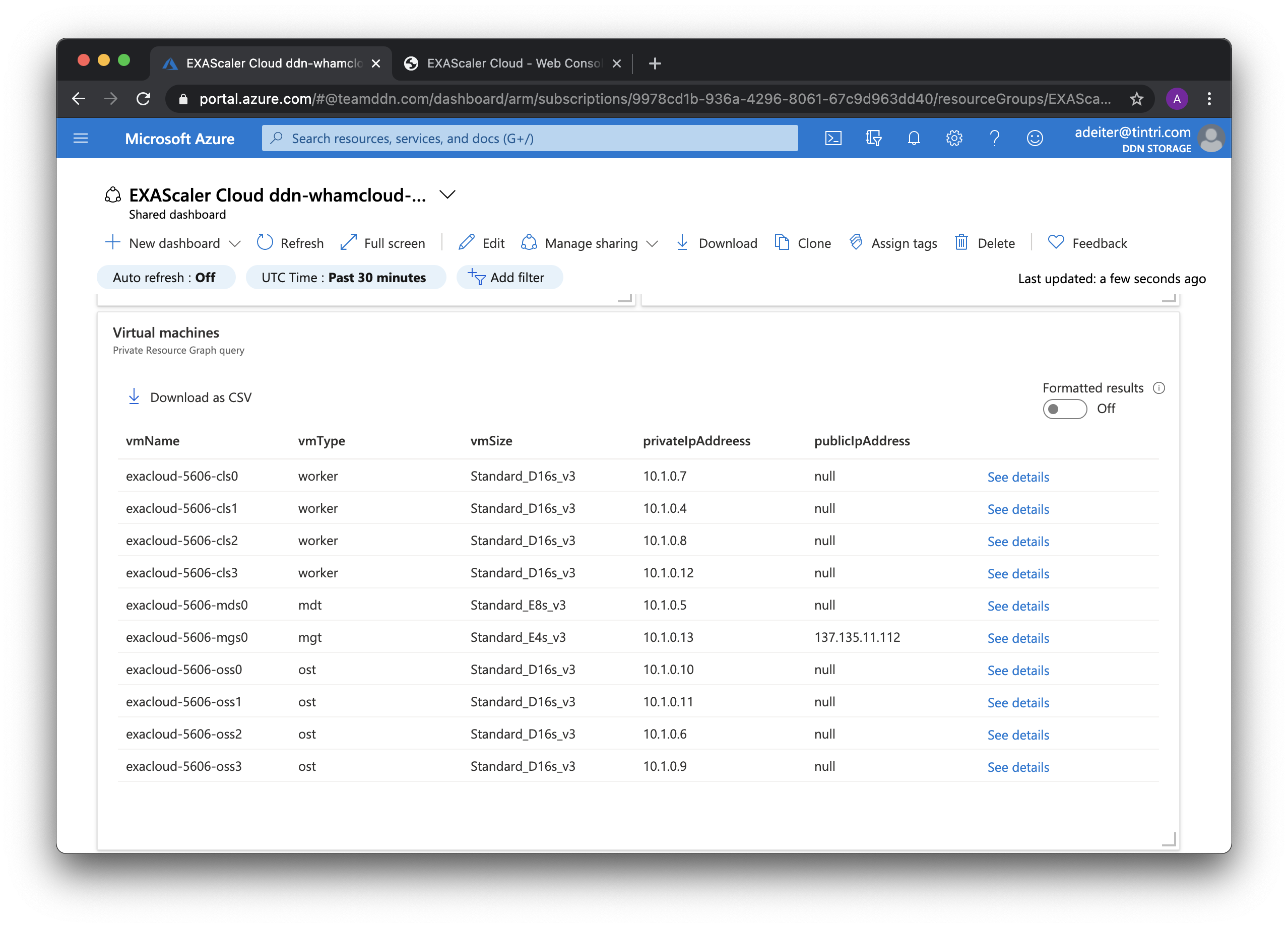Open the notifications bell

click(914, 138)
